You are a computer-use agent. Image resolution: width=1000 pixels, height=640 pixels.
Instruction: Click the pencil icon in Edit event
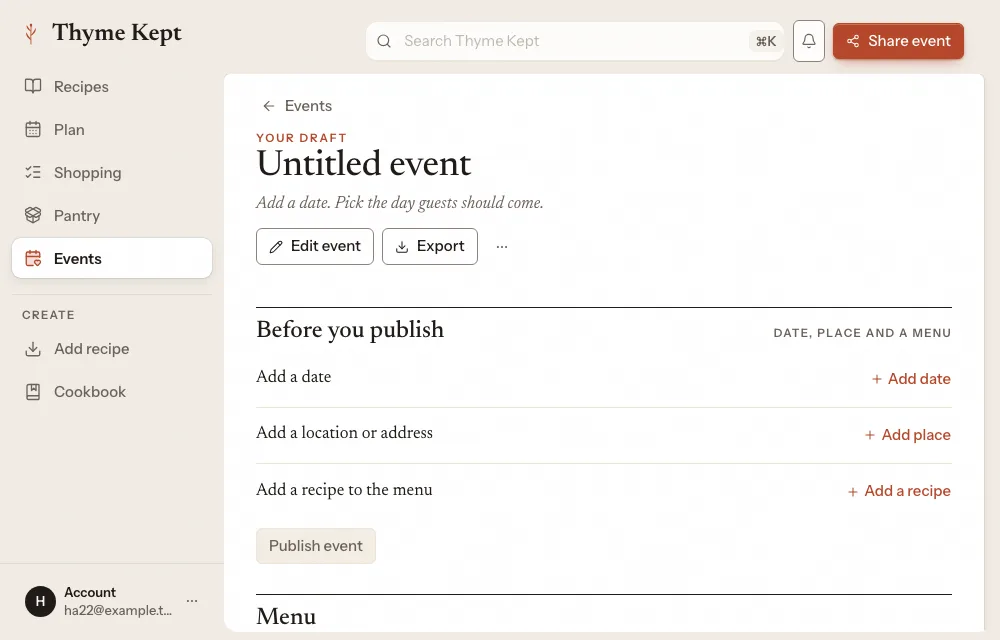[x=276, y=247]
